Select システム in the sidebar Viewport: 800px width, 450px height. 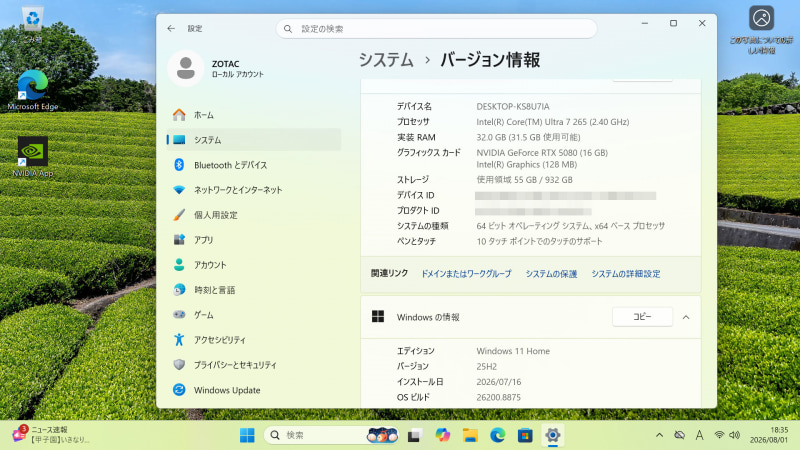pyautogui.click(x=254, y=140)
